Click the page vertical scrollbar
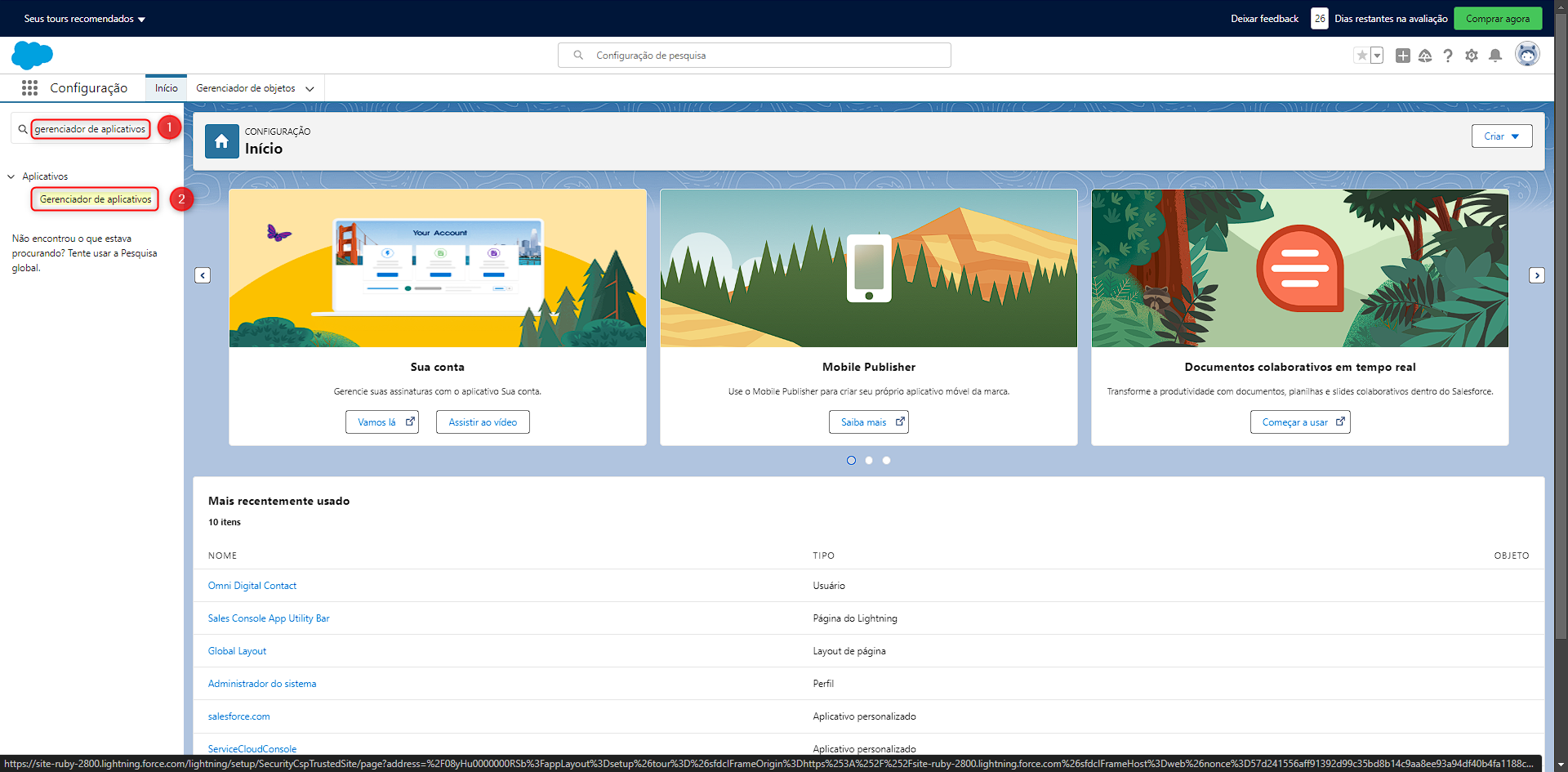The image size is (1568, 772). pos(1561,327)
